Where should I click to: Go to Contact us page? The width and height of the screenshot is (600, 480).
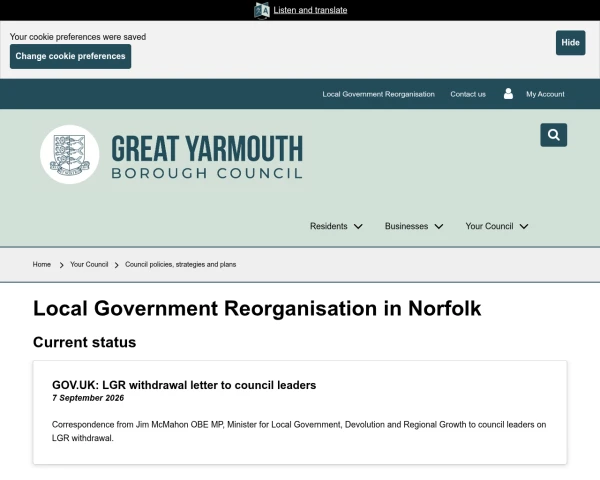468,94
